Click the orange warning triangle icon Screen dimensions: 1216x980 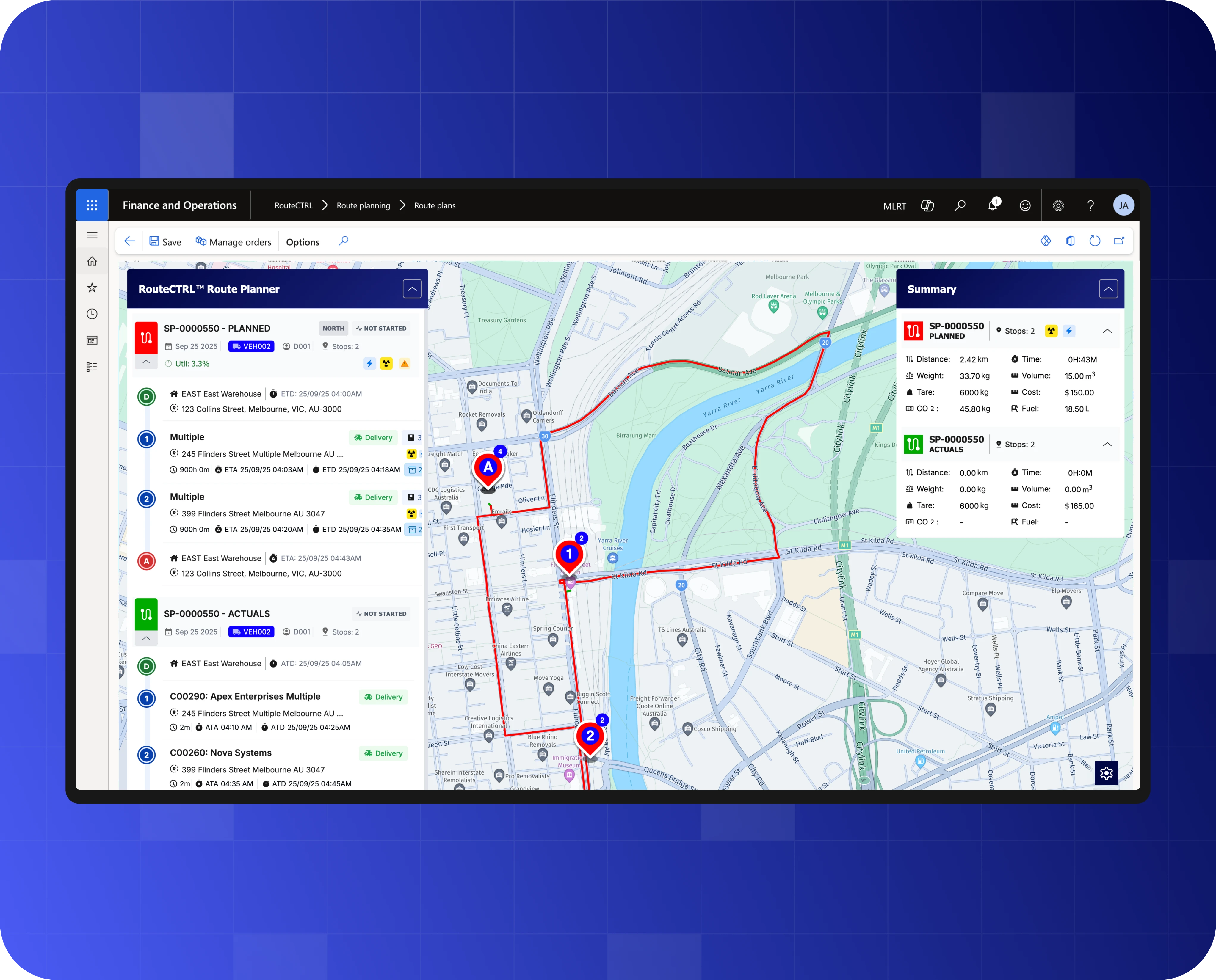(x=405, y=364)
